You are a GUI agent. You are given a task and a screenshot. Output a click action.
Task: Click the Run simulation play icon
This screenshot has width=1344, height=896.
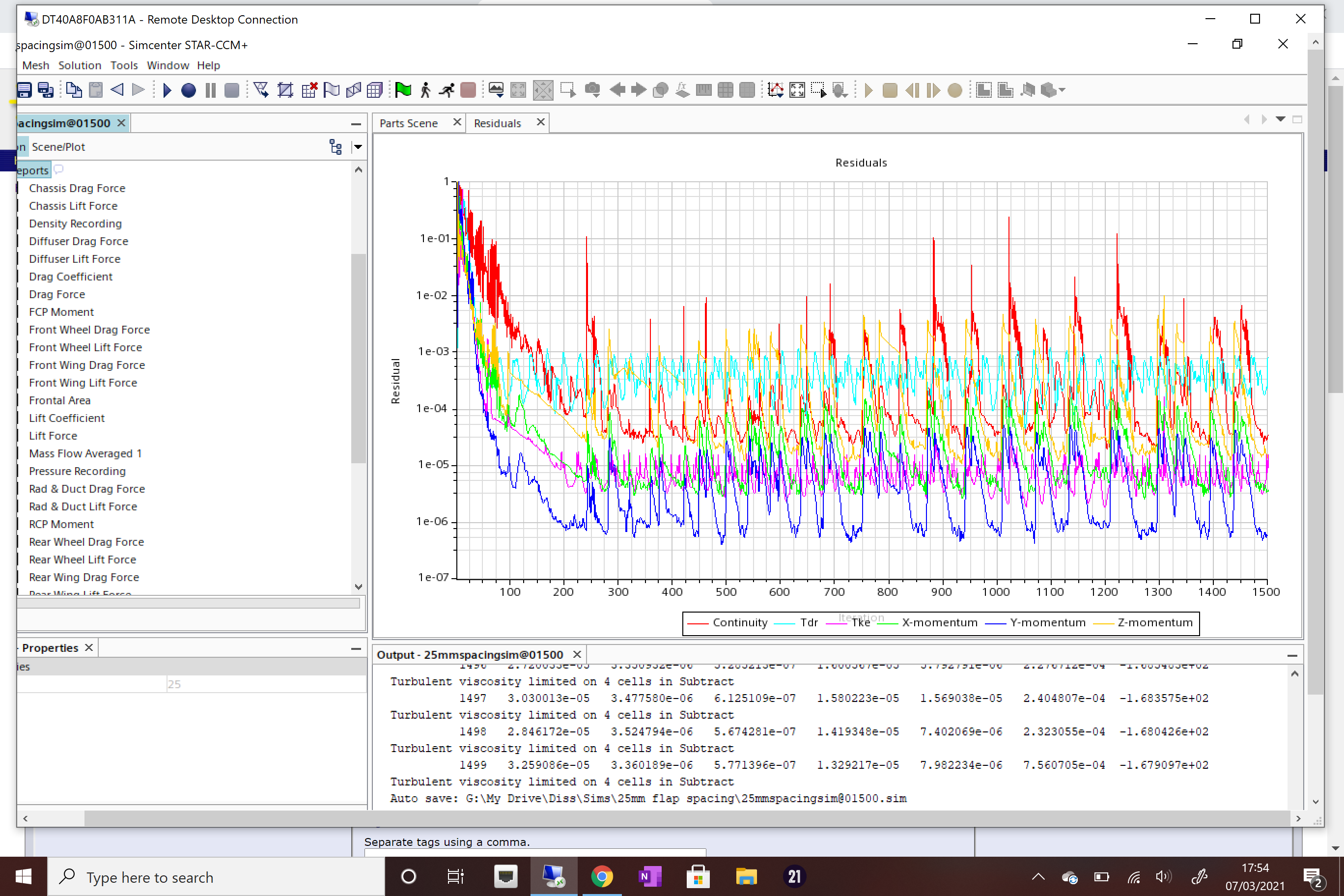click(x=167, y=90)
